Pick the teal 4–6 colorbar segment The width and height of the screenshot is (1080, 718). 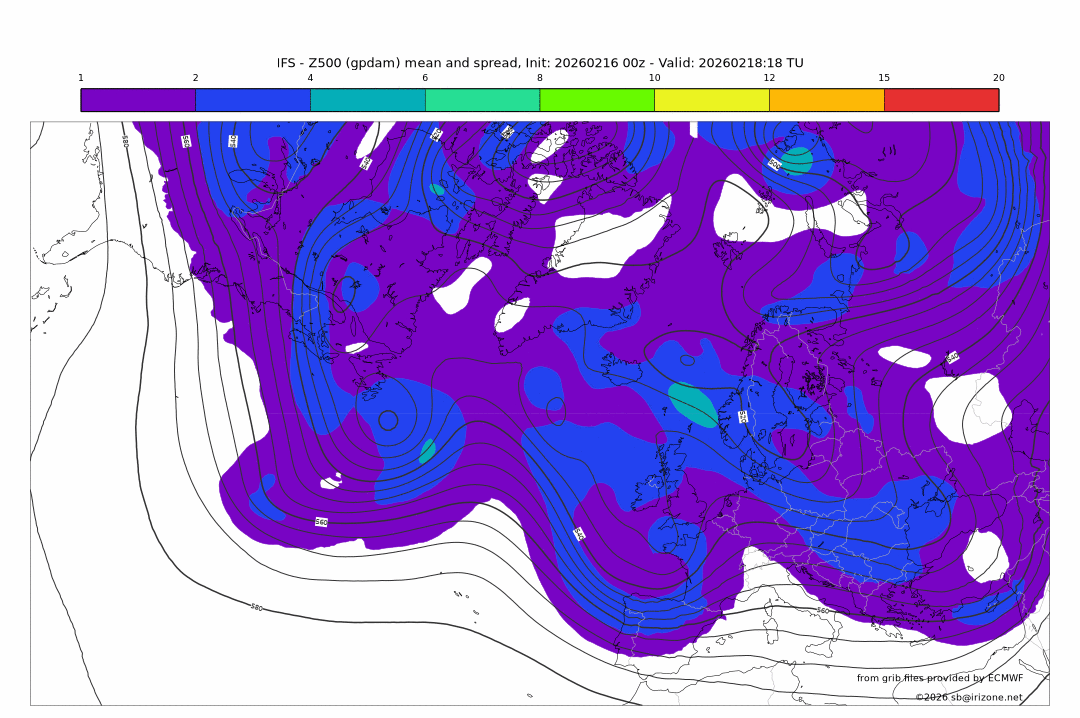368,100
